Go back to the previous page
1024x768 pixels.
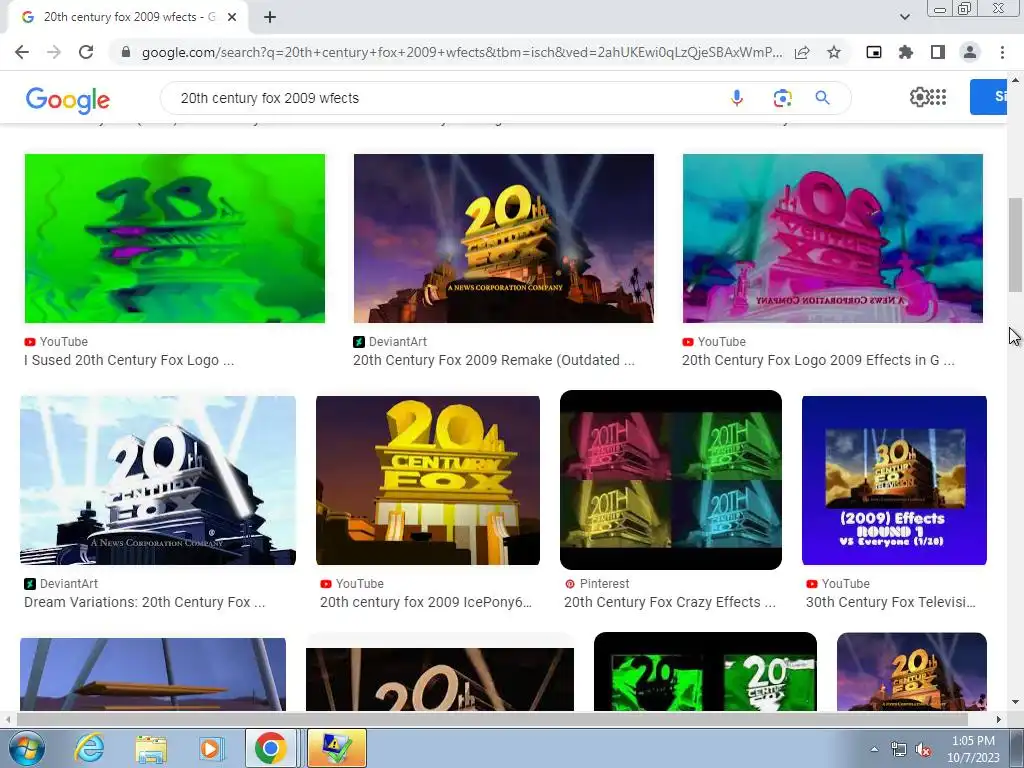pyautogui.click(x=22, y=52)
